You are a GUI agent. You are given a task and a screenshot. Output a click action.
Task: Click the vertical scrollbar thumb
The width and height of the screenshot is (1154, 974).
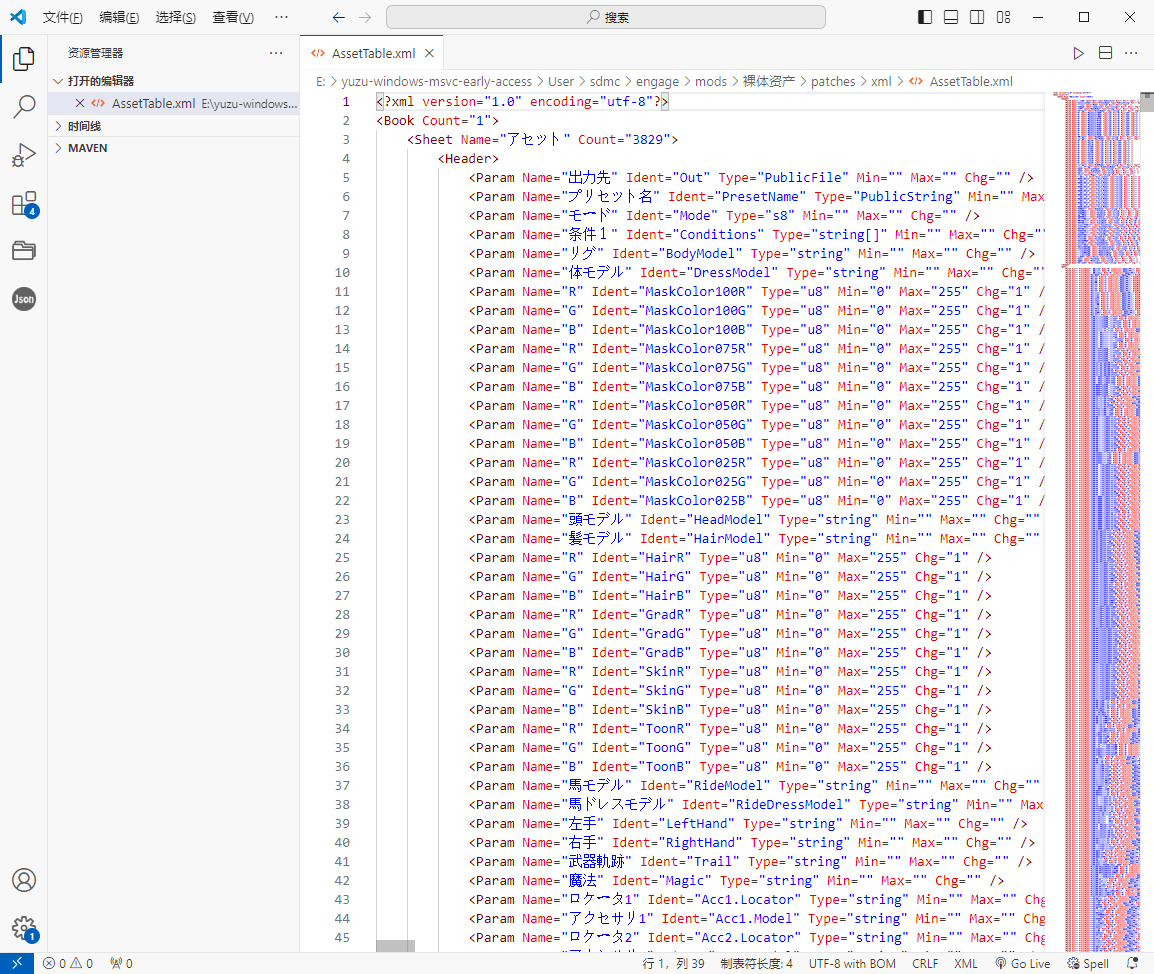tap(1147, 102)
